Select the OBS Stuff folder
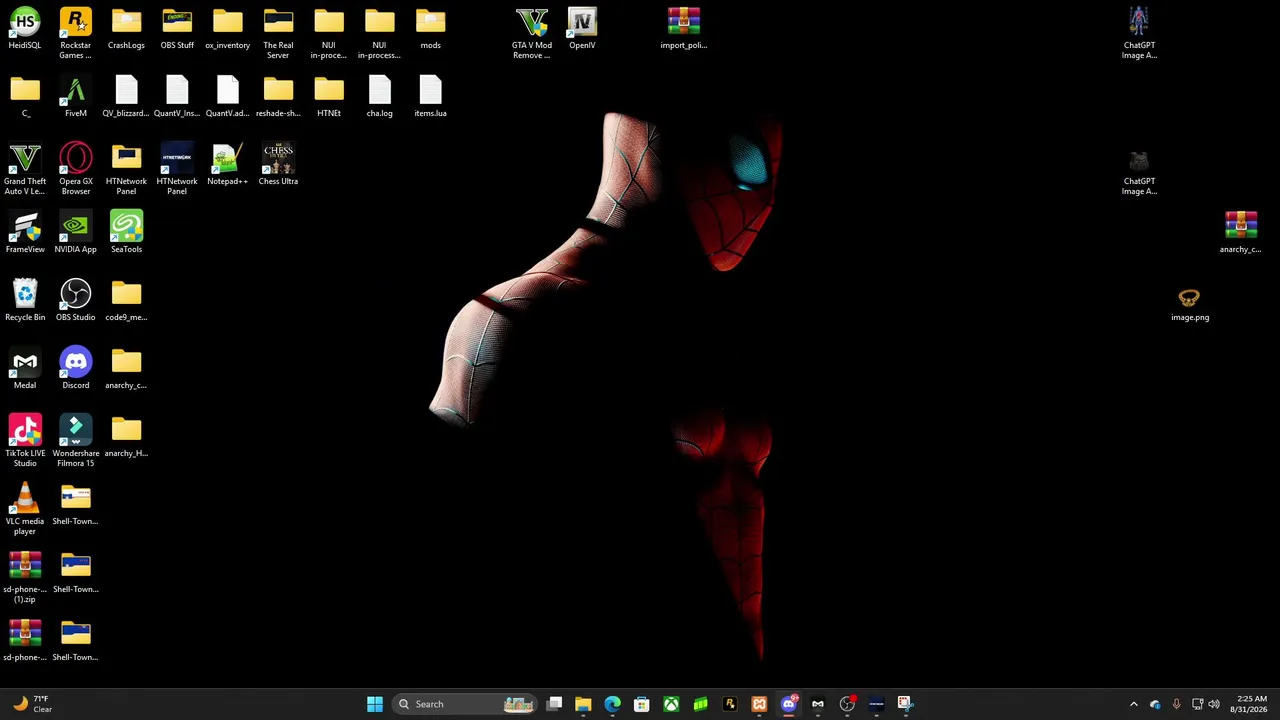The image size is (1280, 720). point(177,29)
